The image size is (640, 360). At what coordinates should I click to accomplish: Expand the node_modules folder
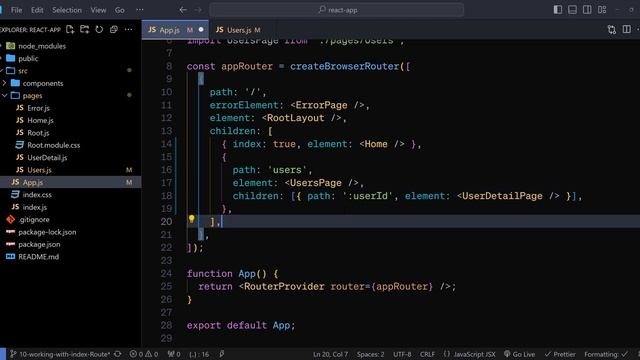click(42, 46)
